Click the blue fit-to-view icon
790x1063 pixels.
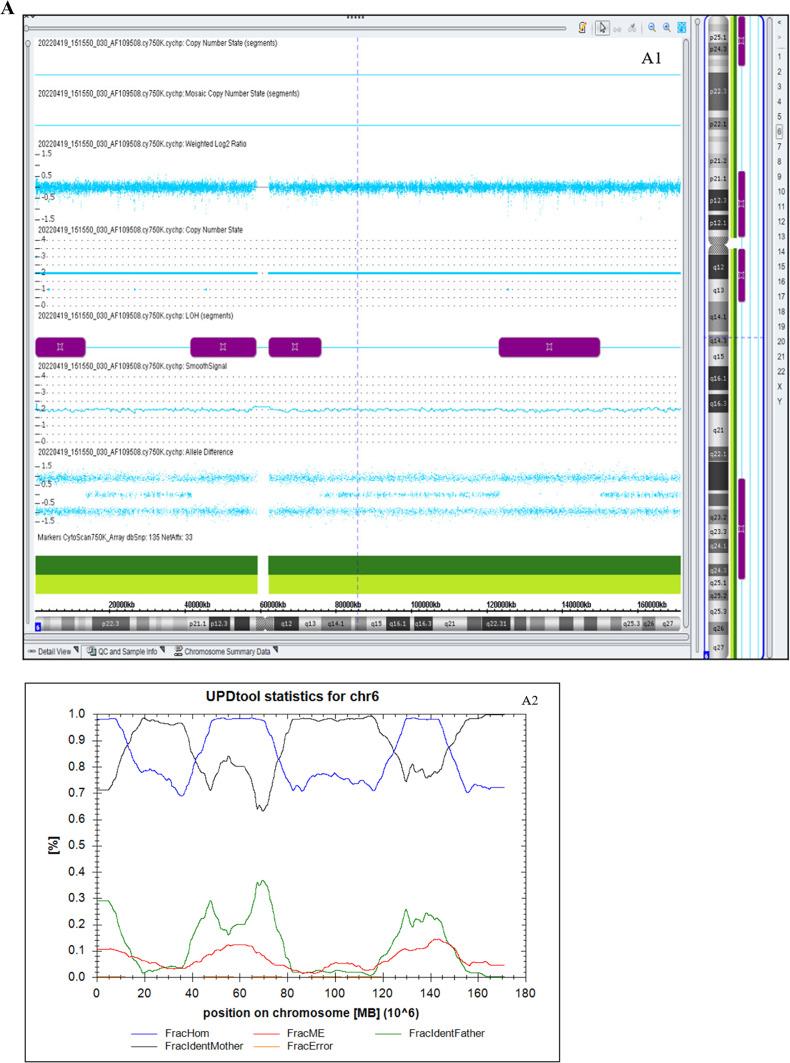tap(682, 28)
